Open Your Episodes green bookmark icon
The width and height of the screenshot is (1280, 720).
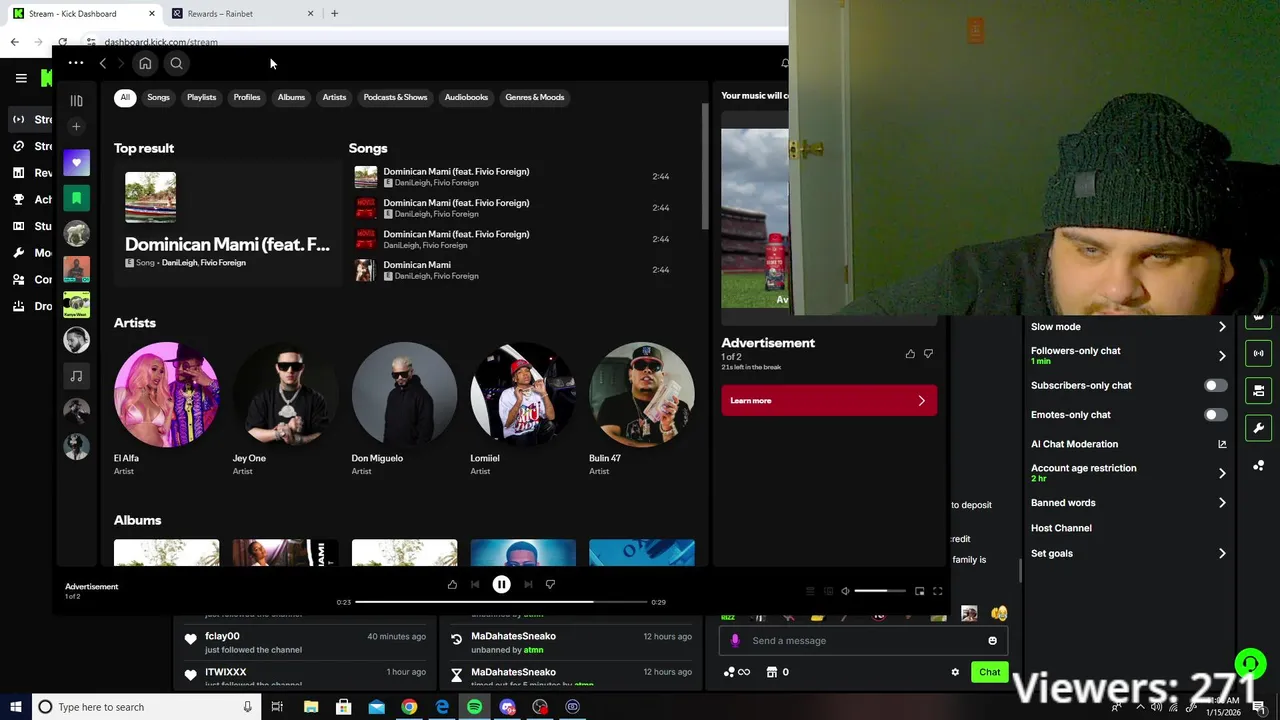click(x=76, y=198)
